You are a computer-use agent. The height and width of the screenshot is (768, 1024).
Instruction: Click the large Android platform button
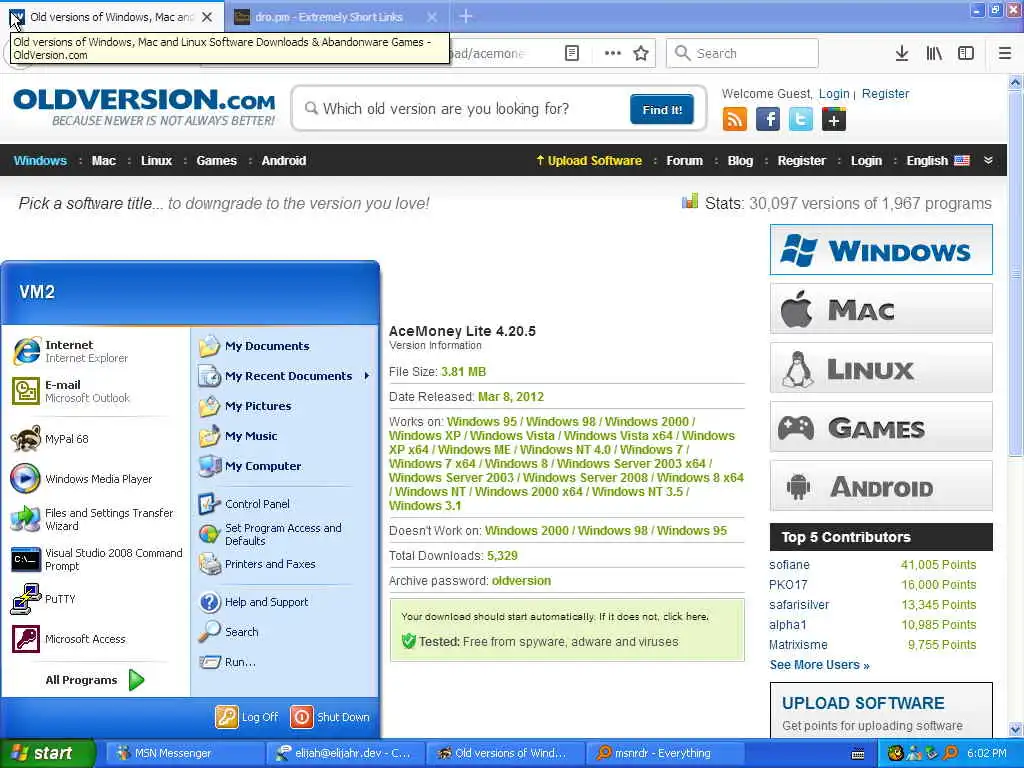point(881,486)
